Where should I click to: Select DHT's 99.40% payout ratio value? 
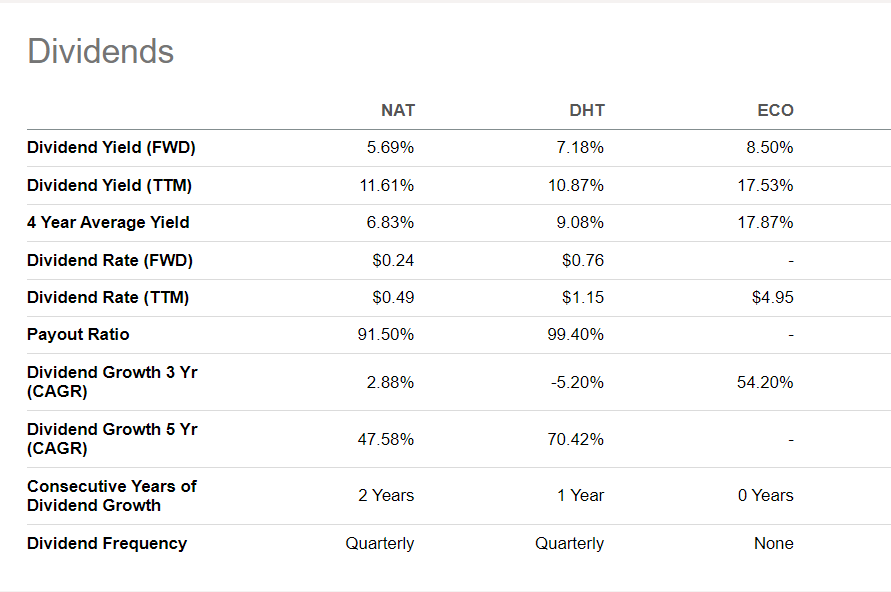click(575, 334)
